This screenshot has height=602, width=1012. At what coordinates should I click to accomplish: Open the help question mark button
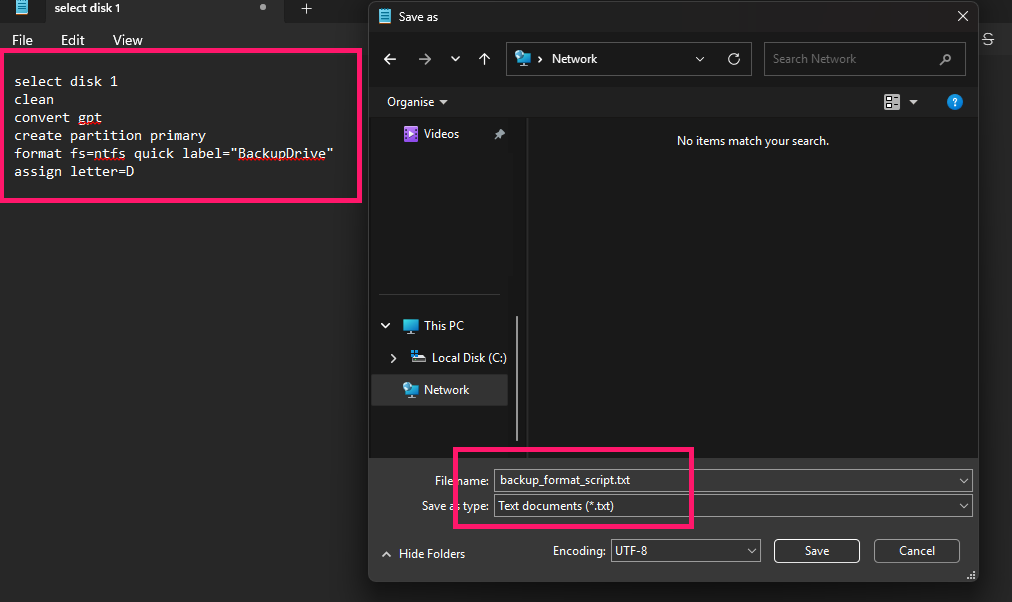pos(955,102)
